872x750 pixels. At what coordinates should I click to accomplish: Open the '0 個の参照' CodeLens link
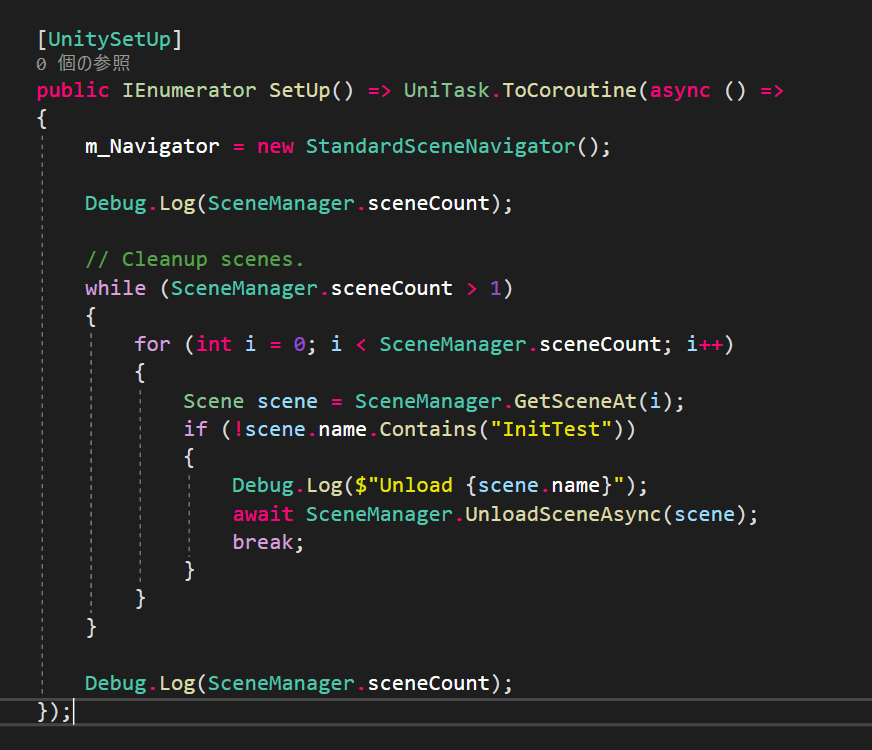point(83,63)
